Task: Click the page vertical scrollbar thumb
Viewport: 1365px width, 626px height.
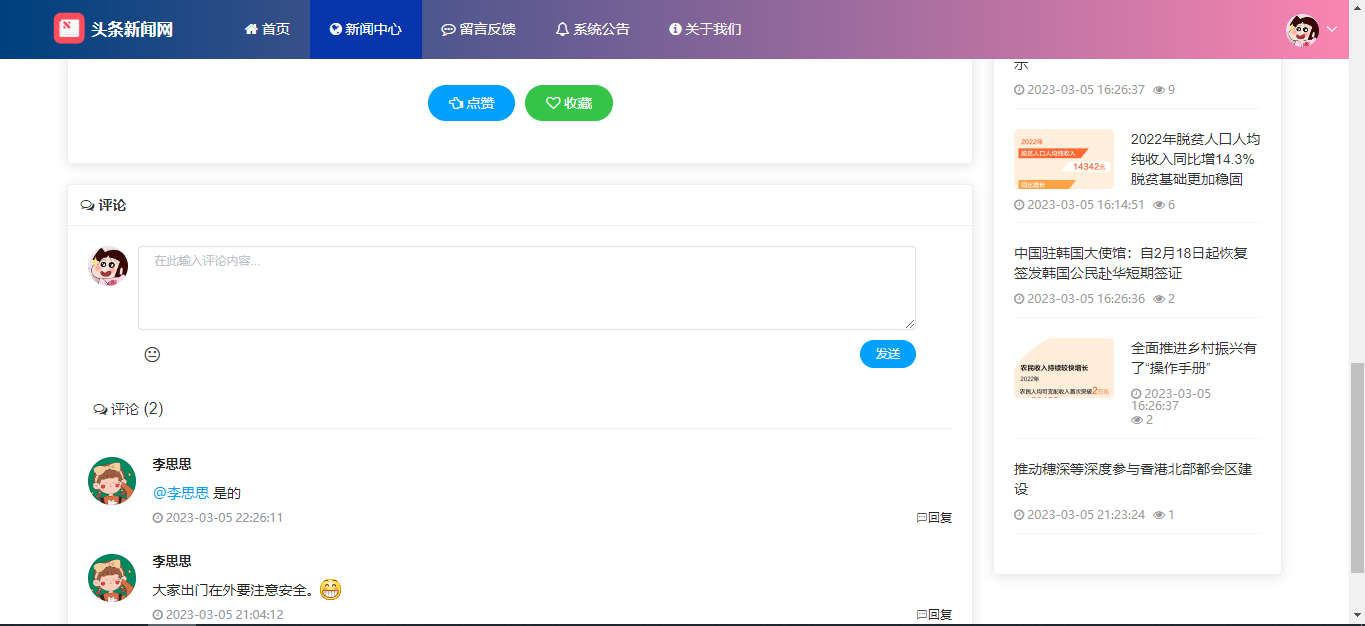Action: click(1356, 468)
